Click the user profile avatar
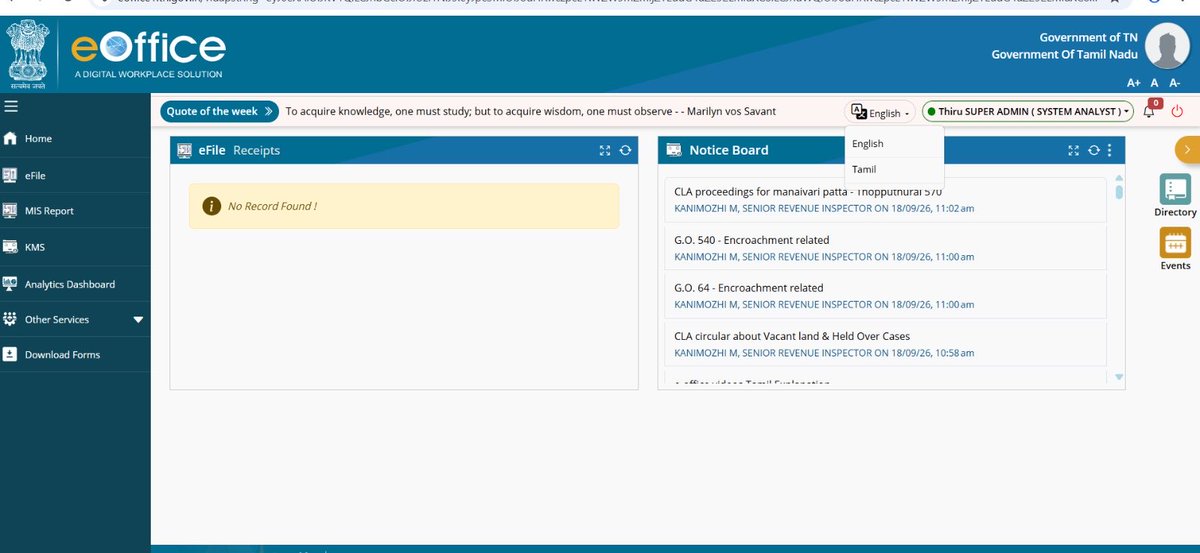Viewport: 1200px width, 553px height. (1167, 47)
